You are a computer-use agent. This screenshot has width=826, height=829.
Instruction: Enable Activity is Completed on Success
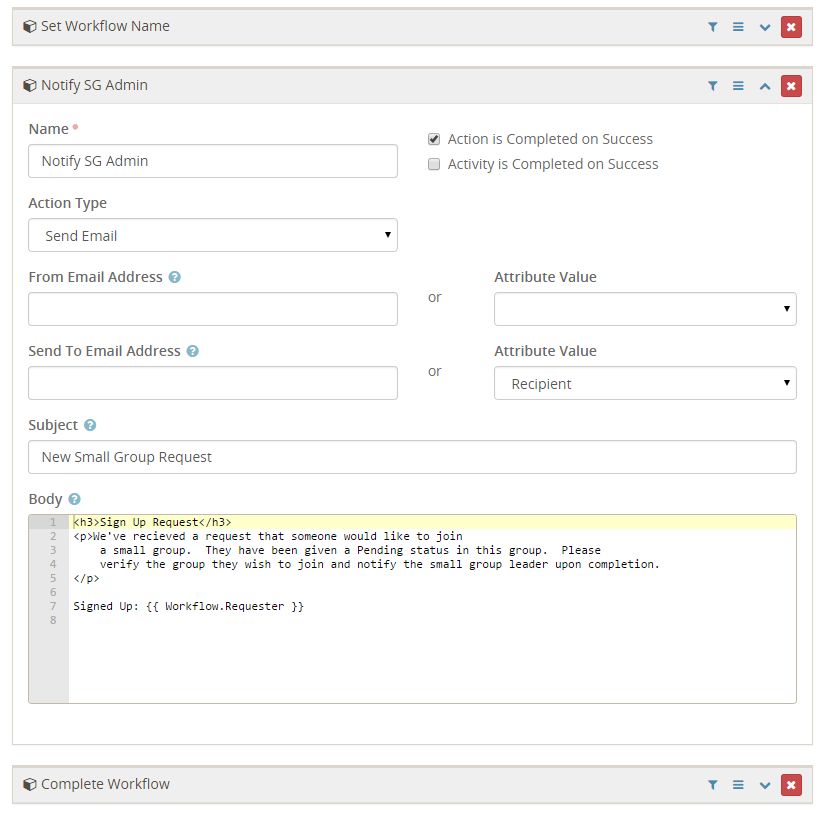point(434,164)
